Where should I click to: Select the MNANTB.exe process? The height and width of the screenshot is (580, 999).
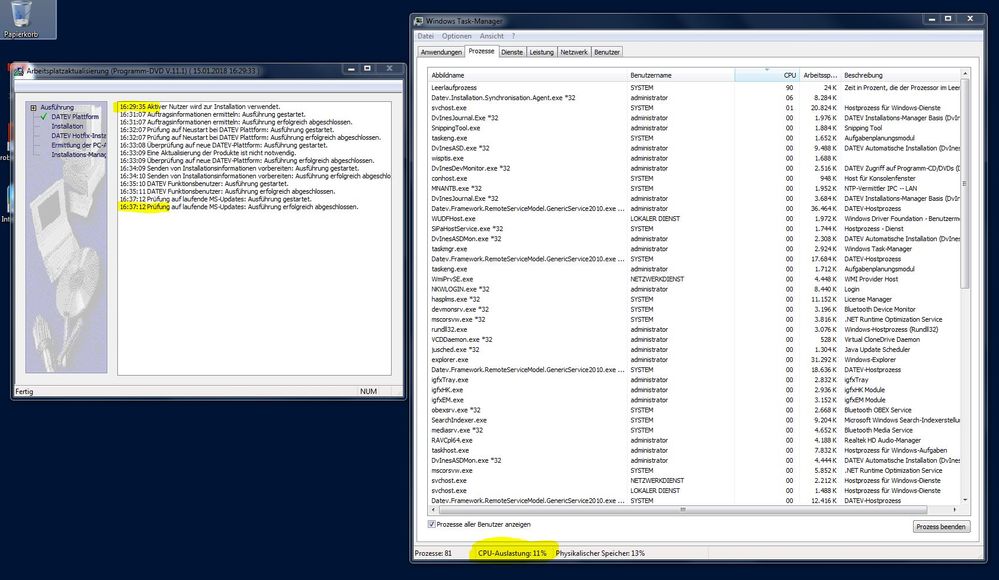694,189
